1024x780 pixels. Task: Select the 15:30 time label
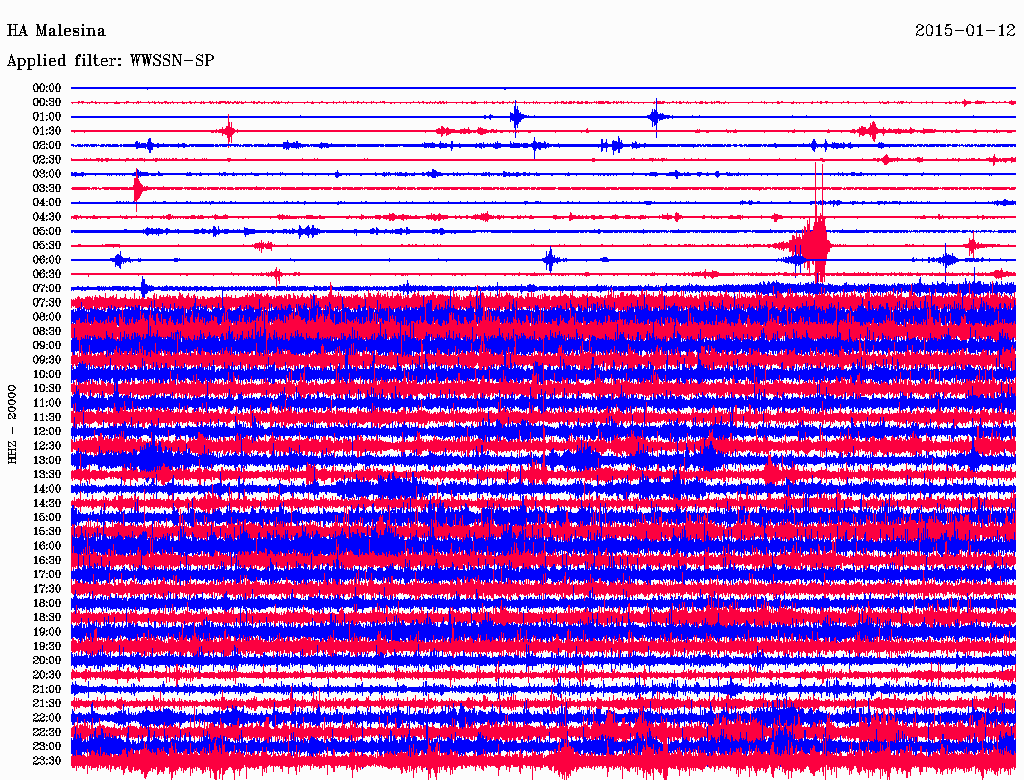pos(47,532)
